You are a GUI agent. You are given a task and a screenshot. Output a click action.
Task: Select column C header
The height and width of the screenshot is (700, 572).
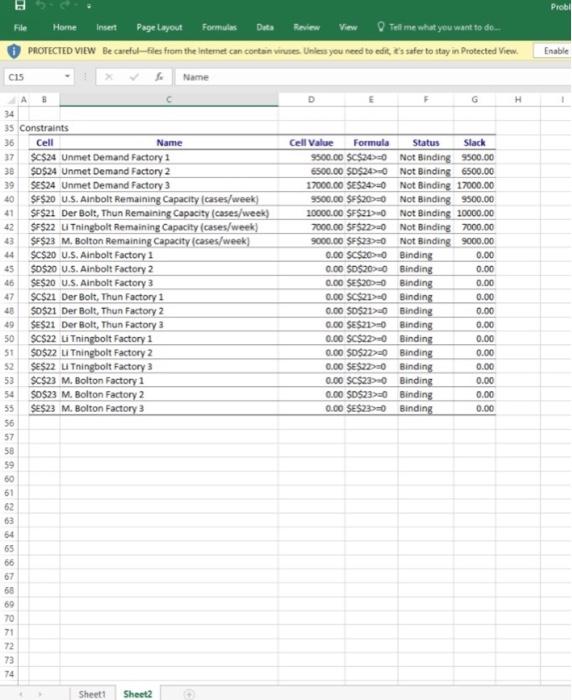[x=169, y=100]
